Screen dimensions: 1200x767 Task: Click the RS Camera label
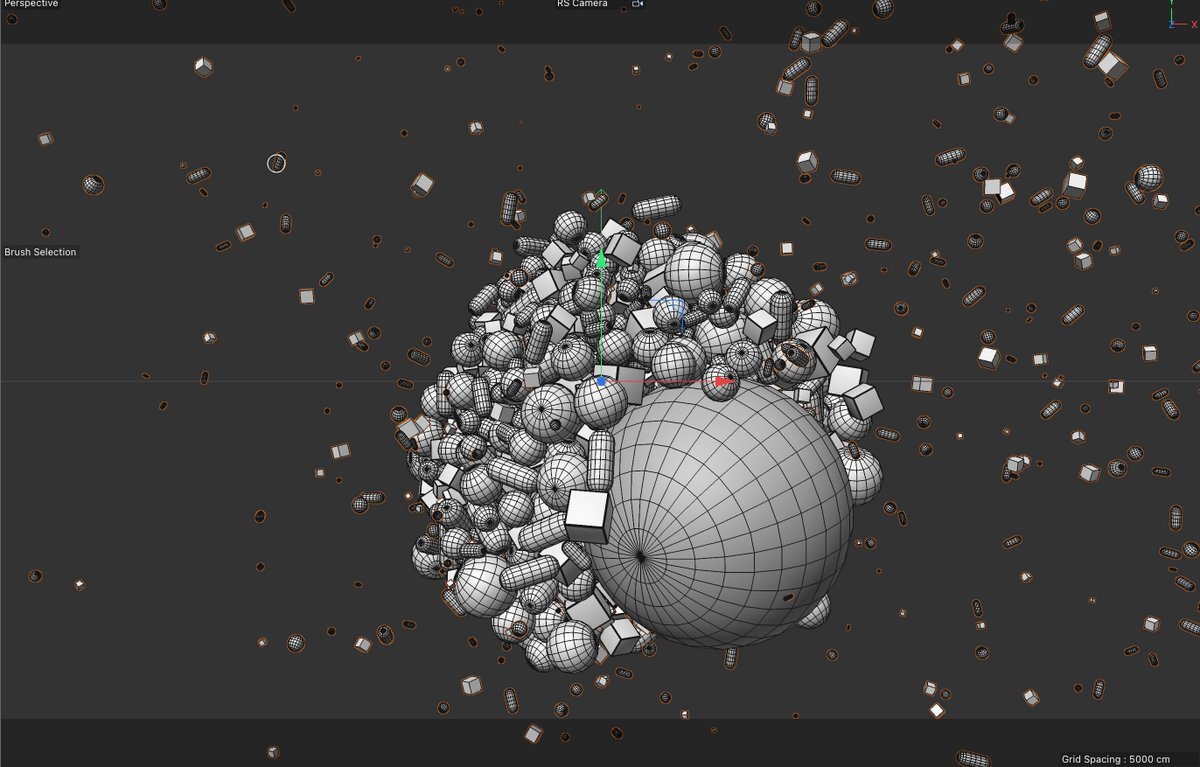[582, 4]
